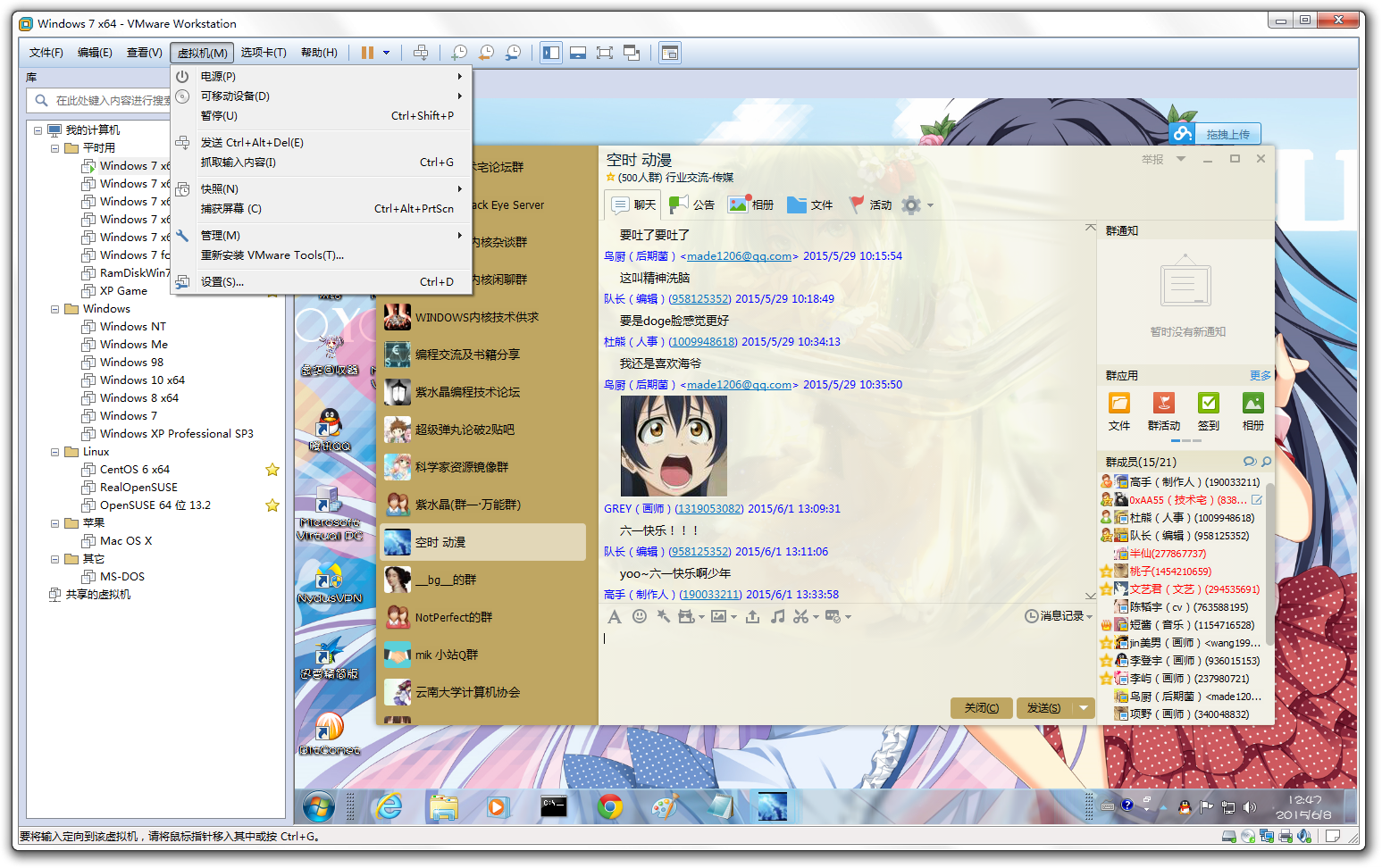
Task: Switch to the 公告 tab in group chat
Action: [692, 204]
